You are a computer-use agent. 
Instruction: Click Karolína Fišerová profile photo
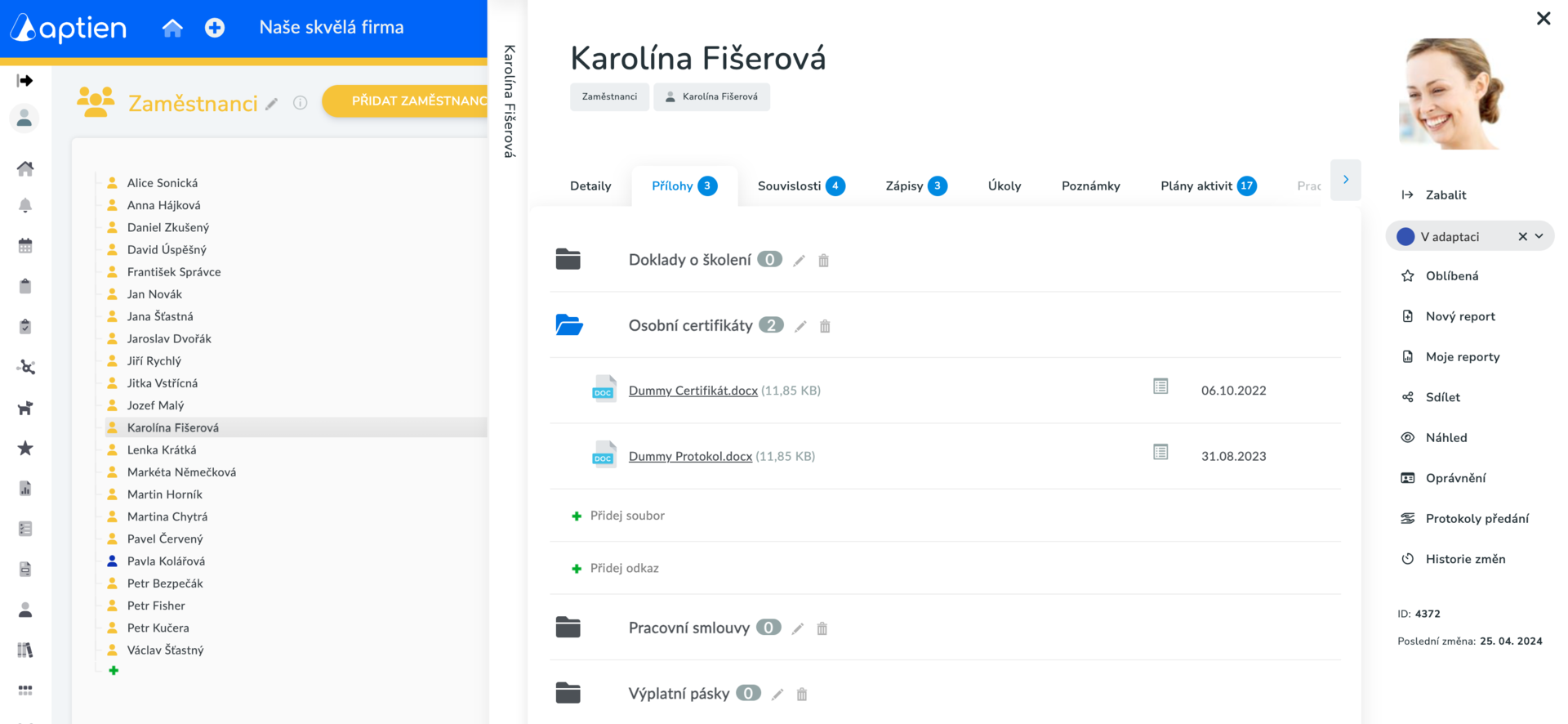tap(1451, 93)
